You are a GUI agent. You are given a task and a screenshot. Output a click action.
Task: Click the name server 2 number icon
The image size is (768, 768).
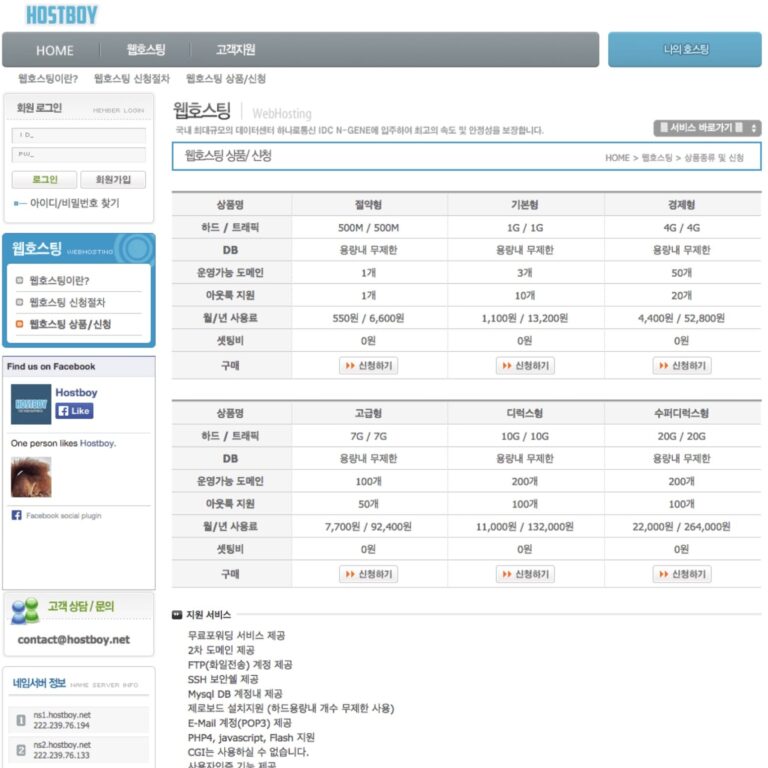click(20, 750)
